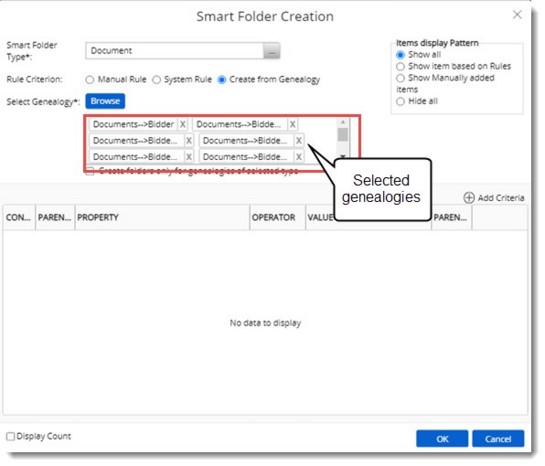Remove the first genealogy tag in the second row
Viewport: 545px width, 466px height.
tap(189, 141)
